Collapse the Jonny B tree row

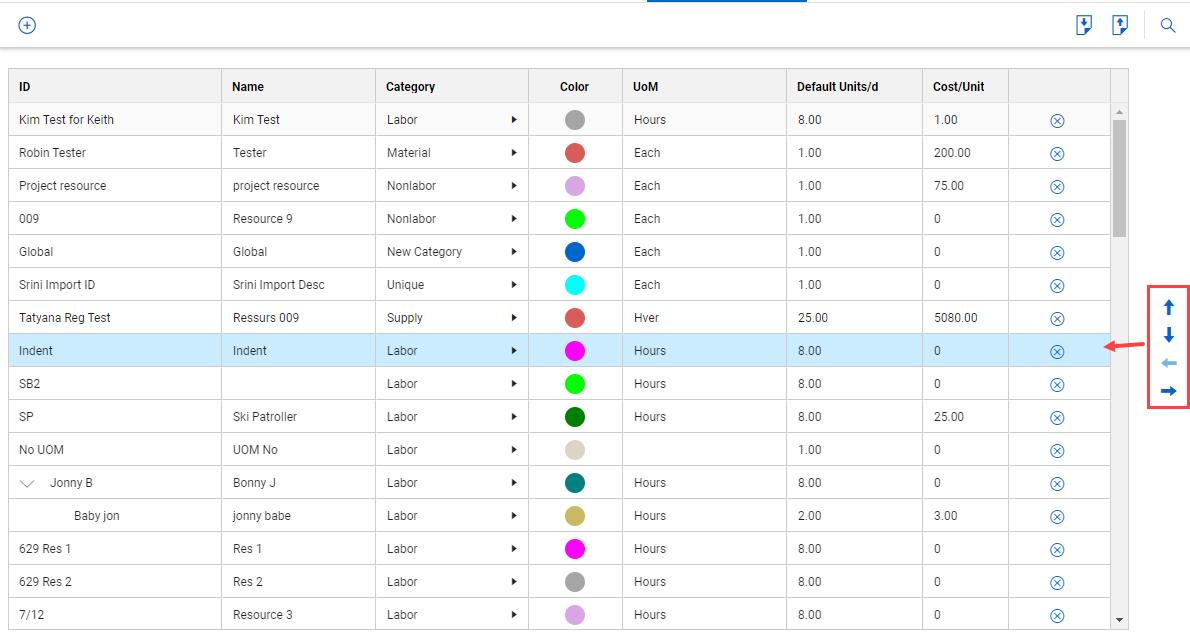click(x=27, y=483)
